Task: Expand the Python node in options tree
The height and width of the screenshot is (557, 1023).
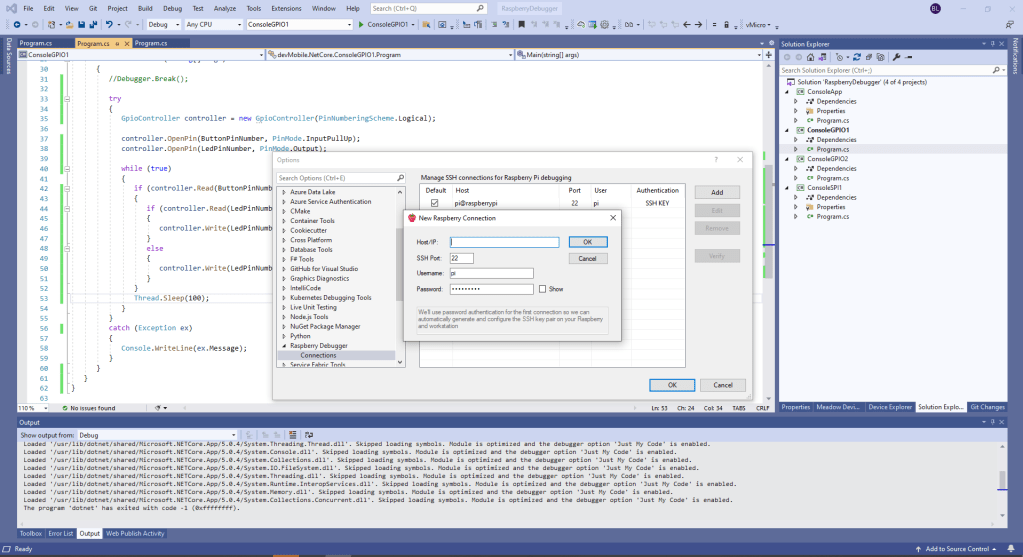Action: pos(283,336)
